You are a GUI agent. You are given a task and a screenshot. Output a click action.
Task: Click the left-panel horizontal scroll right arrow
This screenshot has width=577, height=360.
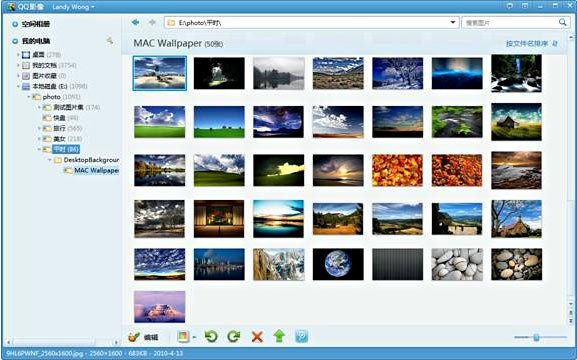[x=116, y=342]
